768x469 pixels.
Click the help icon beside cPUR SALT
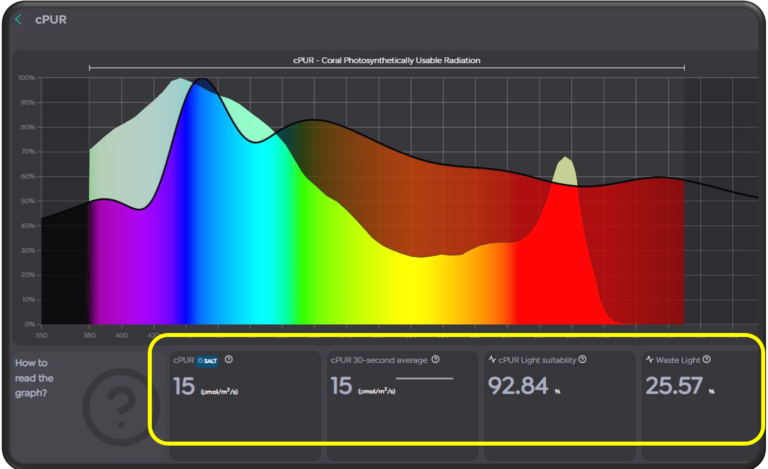[229, 360]
